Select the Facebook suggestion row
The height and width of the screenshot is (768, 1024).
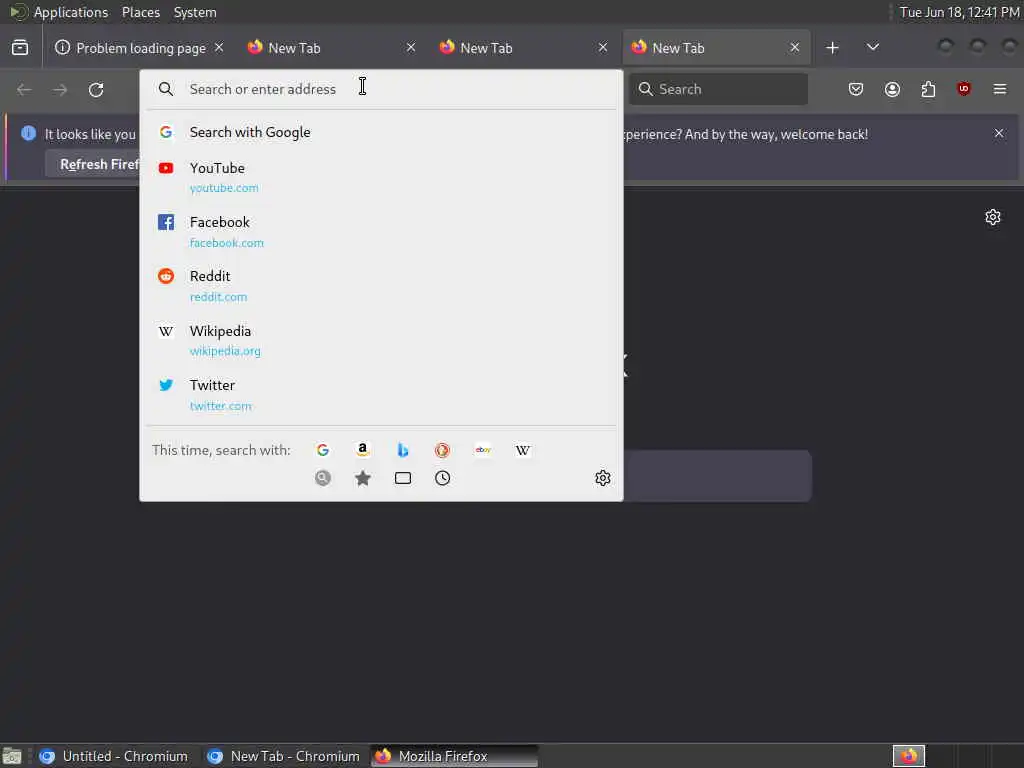[x=381, y=231]
